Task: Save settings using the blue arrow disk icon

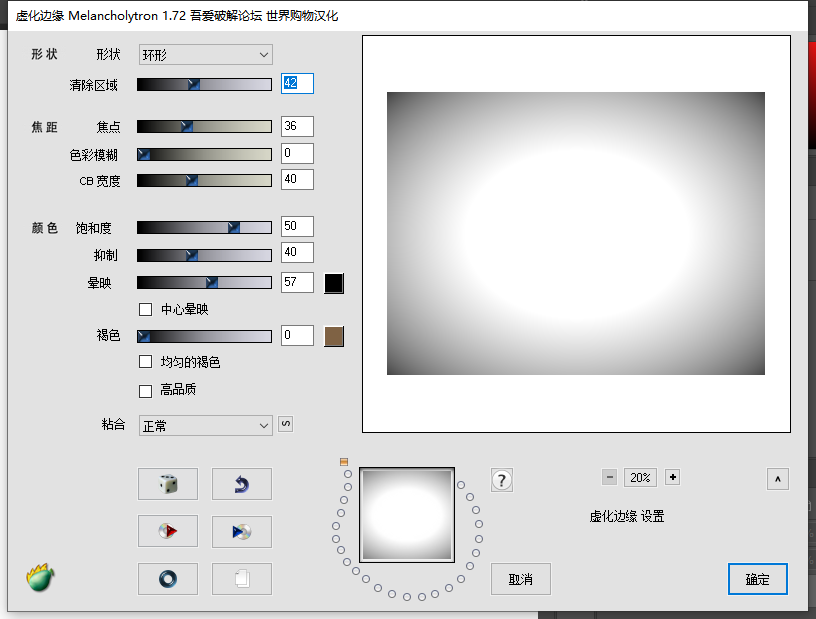Action: pyautogui.click(x=240, y=531)
